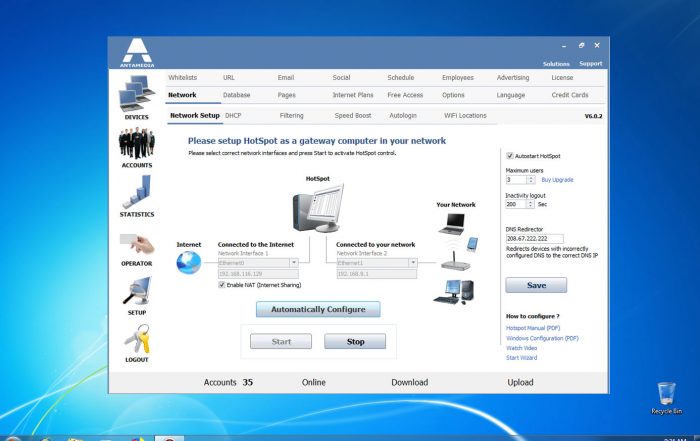Viewport: 700px width, 441px height.
Task: Increase the Maximum users value
Action: coord(530,178)
